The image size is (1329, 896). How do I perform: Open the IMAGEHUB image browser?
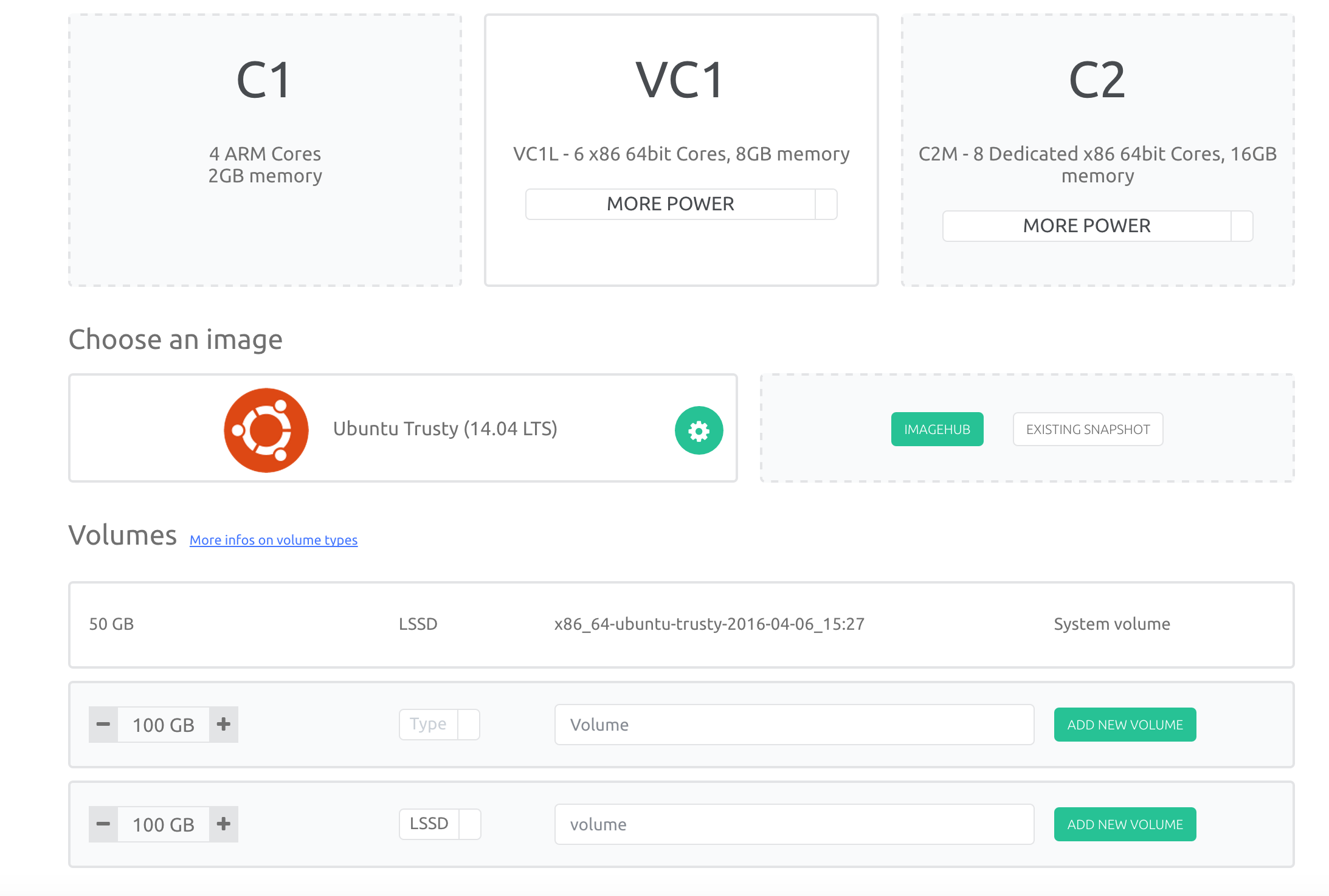point(937,429)
